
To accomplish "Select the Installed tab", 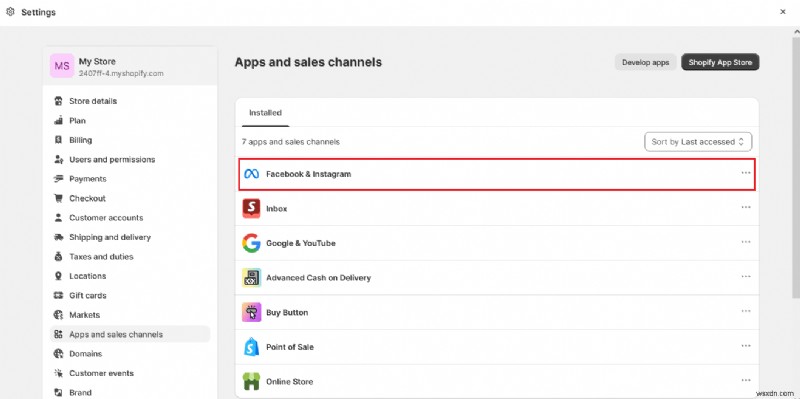I will (x=265, y=113).
